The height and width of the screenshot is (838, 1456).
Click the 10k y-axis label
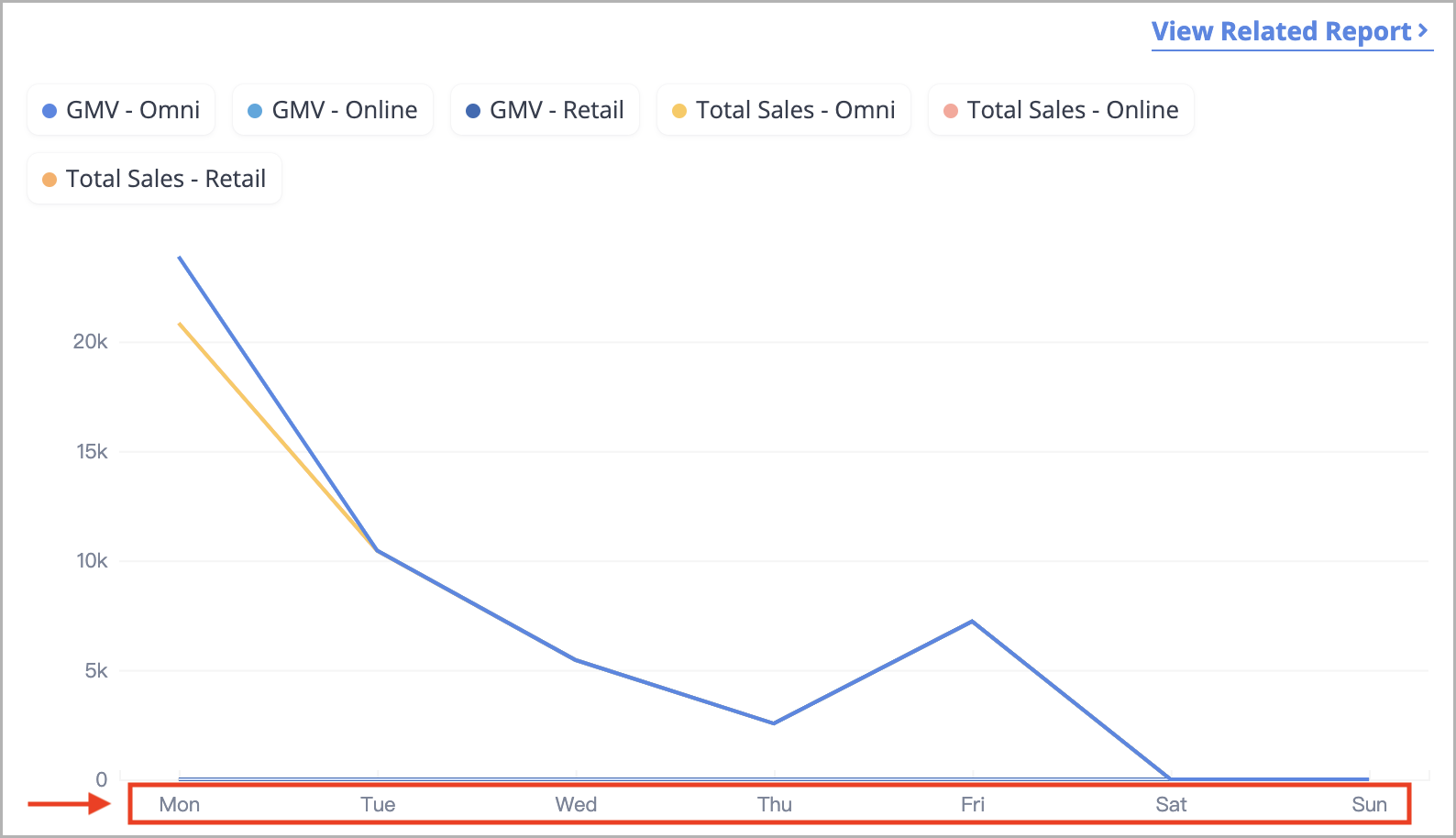[x=92, y=561]
